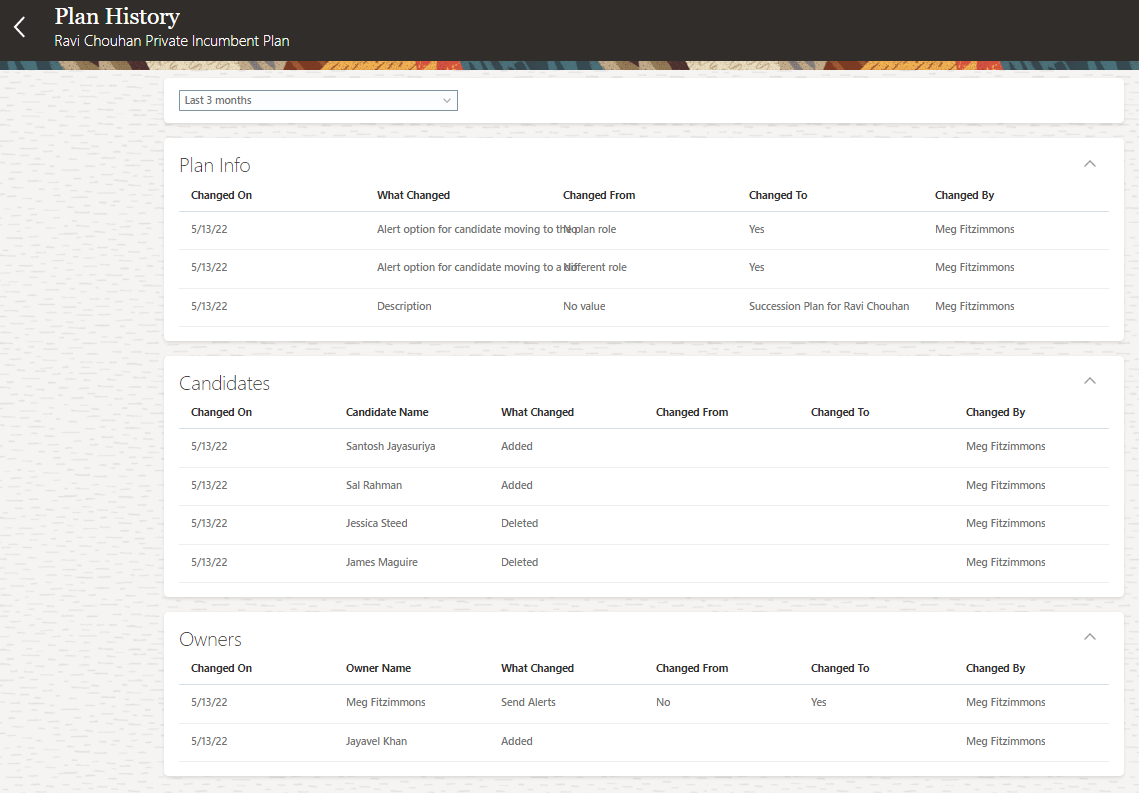Go back using the back arrow
The image size is (1139, 793).
pyautogui.click(x=20, y=28)
